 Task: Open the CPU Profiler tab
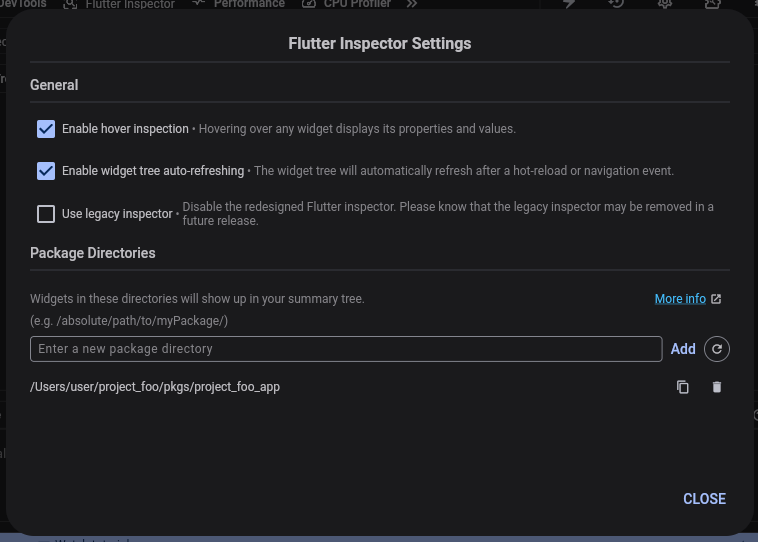pos(347,4)
